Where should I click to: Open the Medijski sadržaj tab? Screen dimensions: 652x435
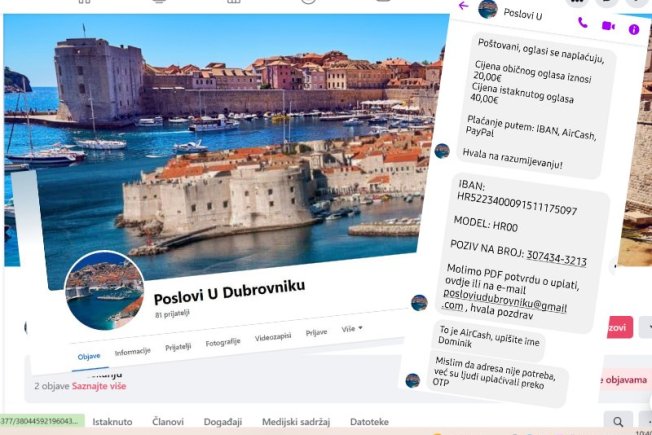coord(296,422)
